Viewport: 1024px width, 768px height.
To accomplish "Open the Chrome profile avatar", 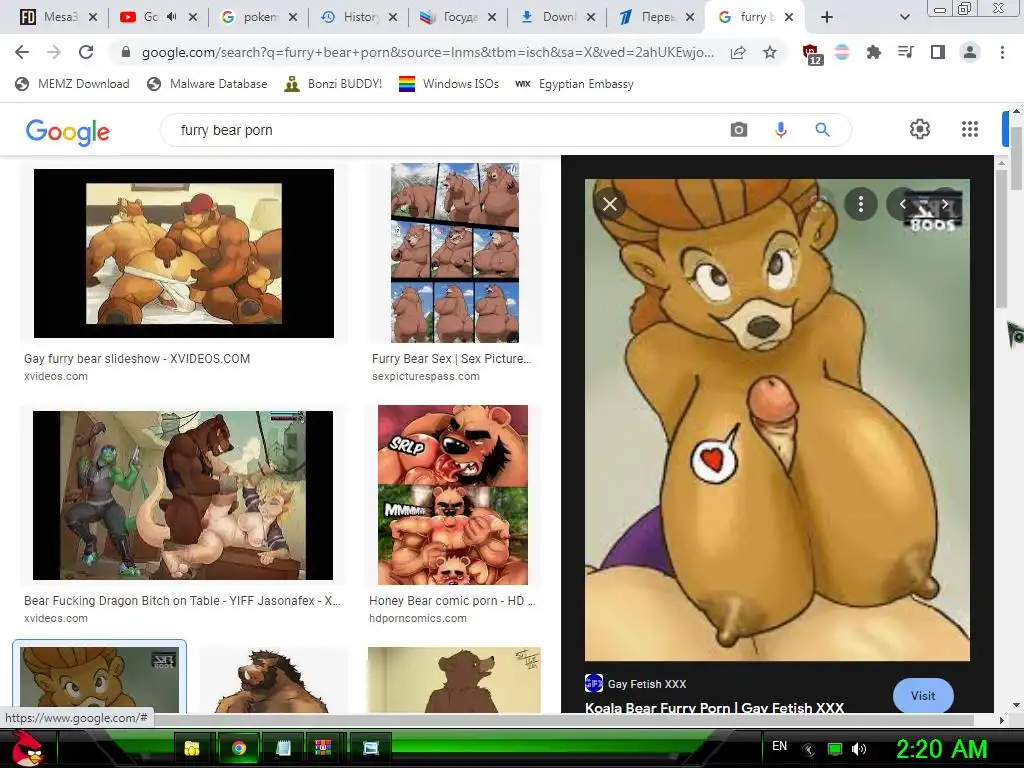I will click(x=970, y=52).
